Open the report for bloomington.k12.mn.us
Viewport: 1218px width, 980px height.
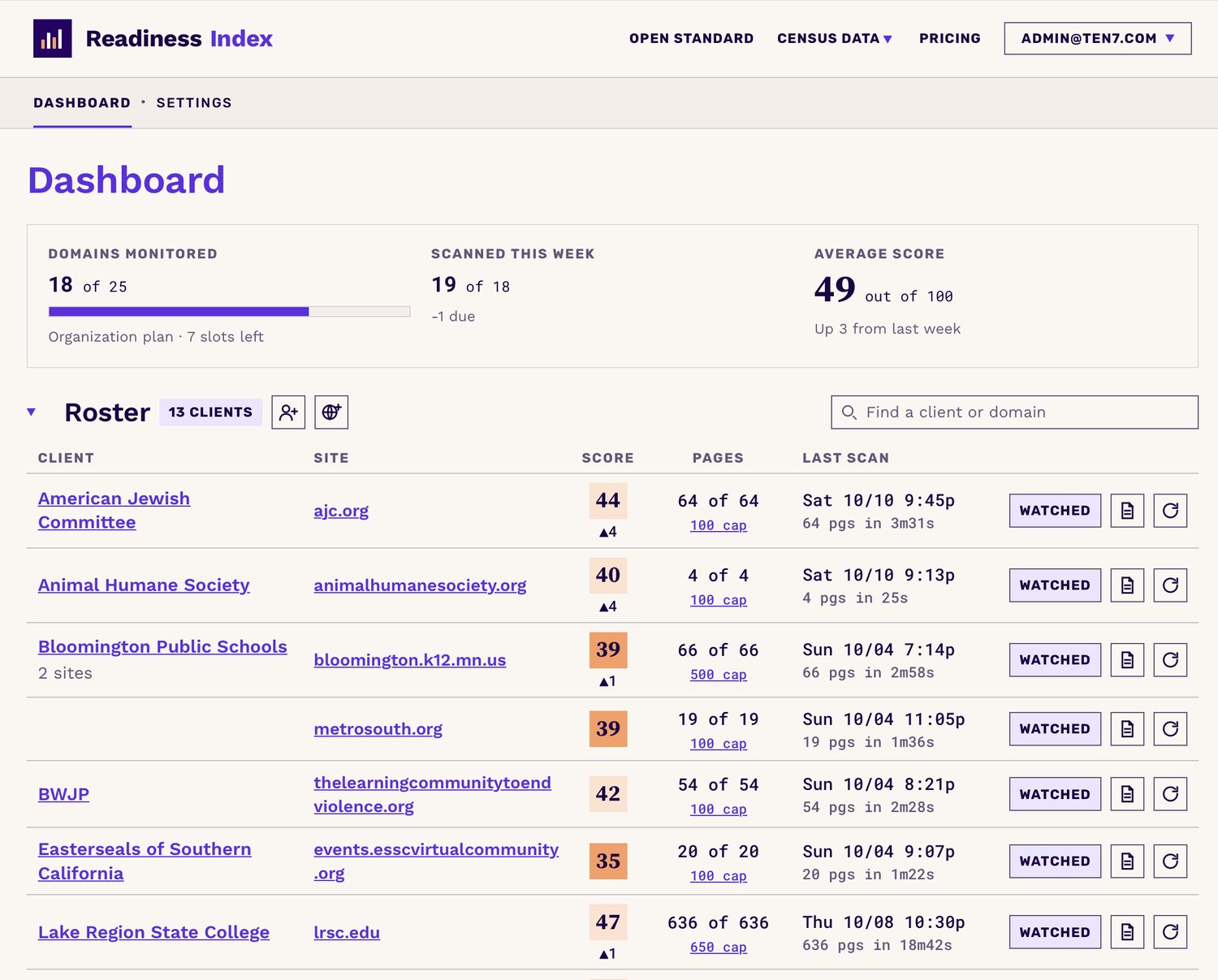(1127, 660)
